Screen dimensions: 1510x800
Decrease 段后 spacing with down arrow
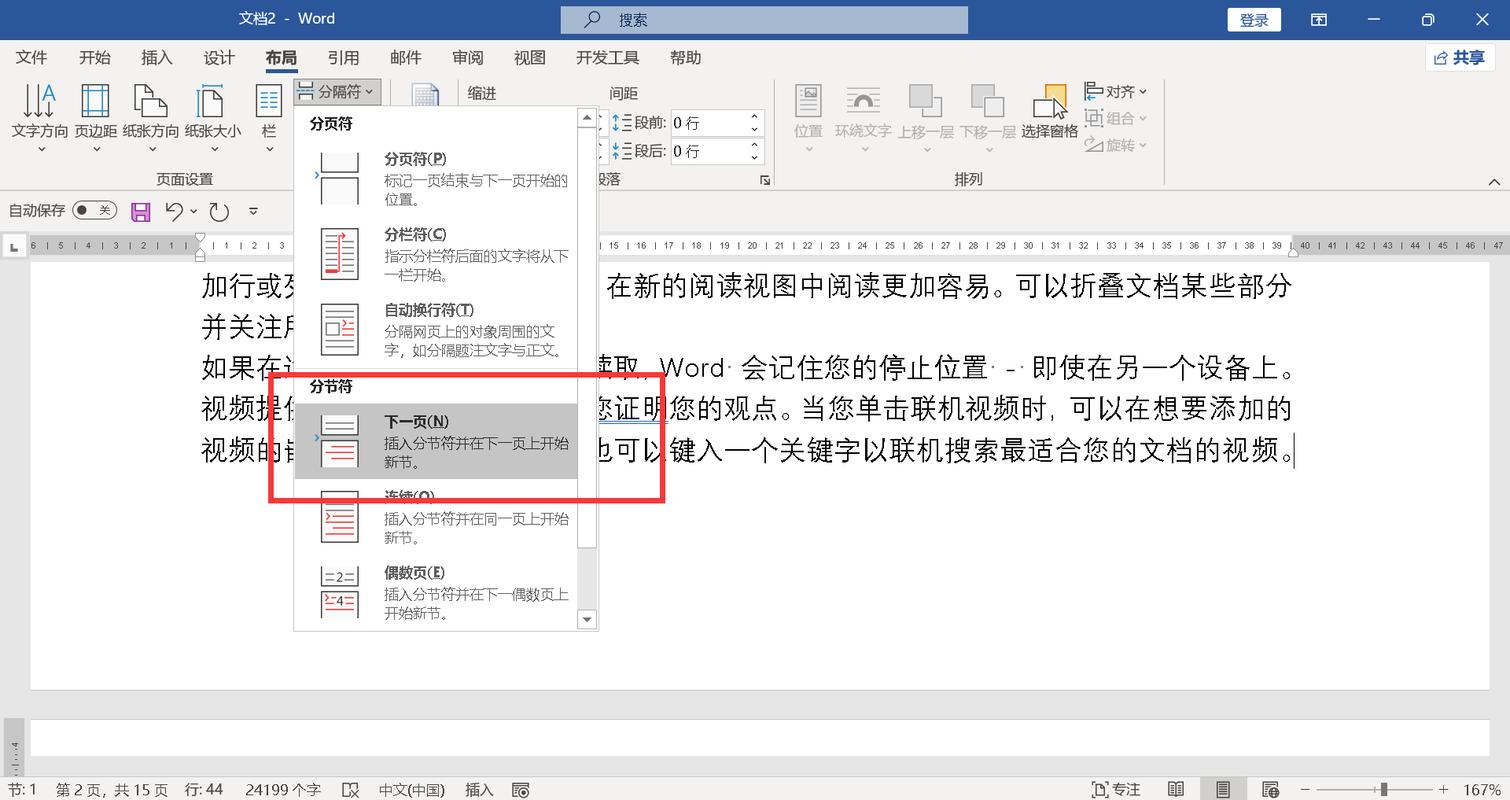[x=755, y=157]
